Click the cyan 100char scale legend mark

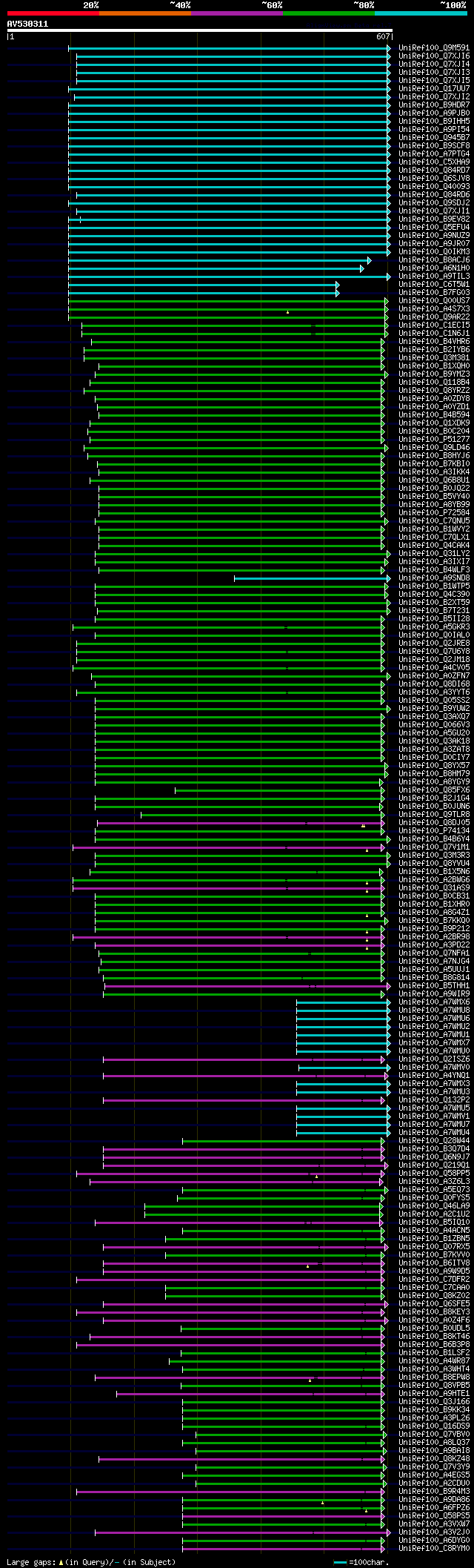tap(340, 1562)
